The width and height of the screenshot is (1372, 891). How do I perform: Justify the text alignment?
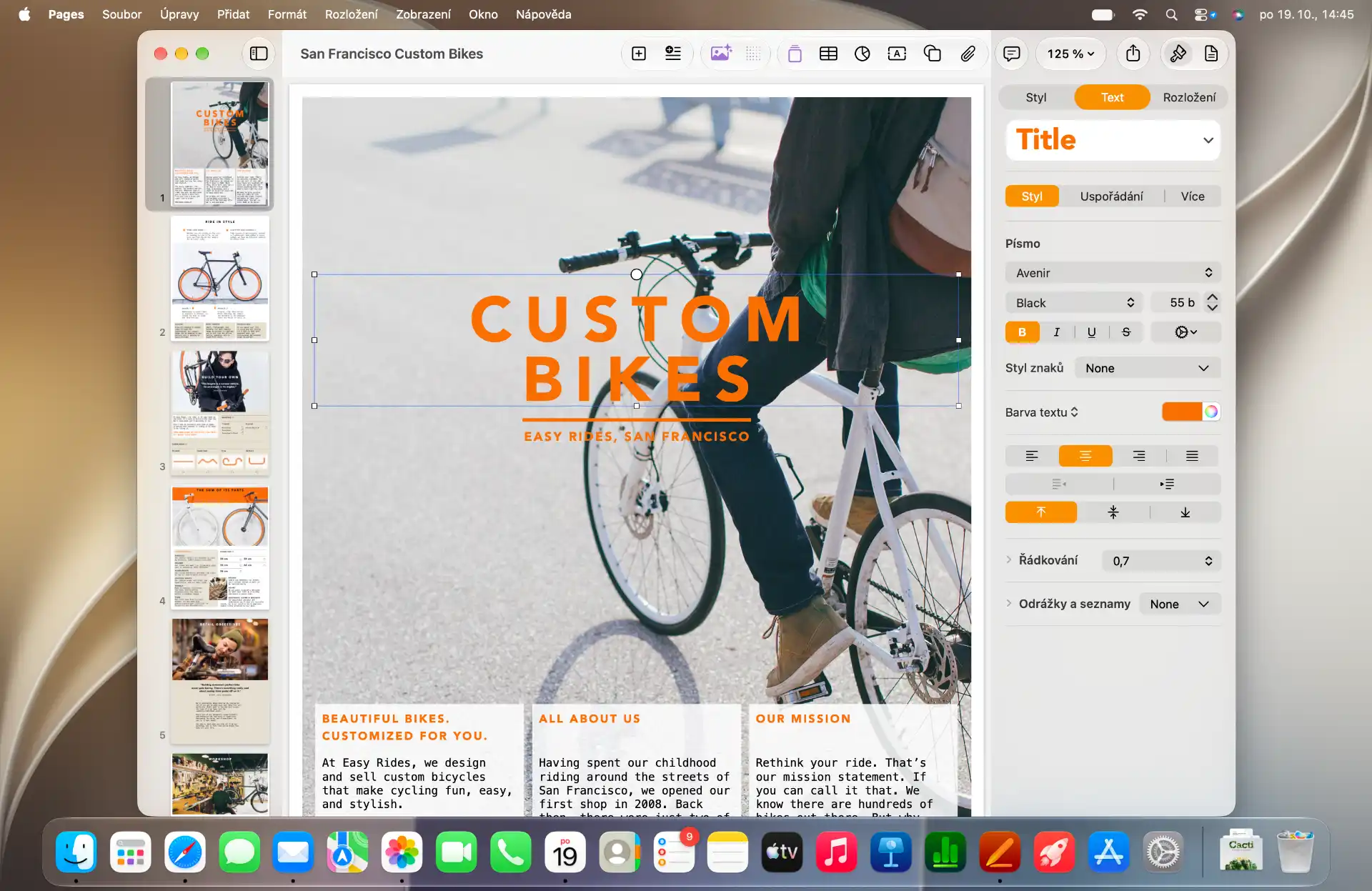point(1192,456)
